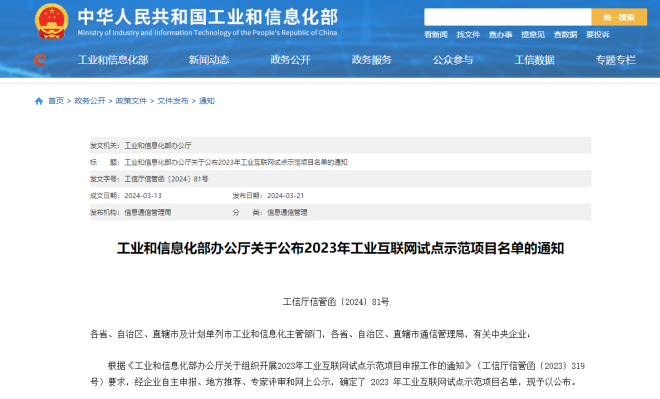Open 政策文件 breadcrumb link

tap(131, 101)
